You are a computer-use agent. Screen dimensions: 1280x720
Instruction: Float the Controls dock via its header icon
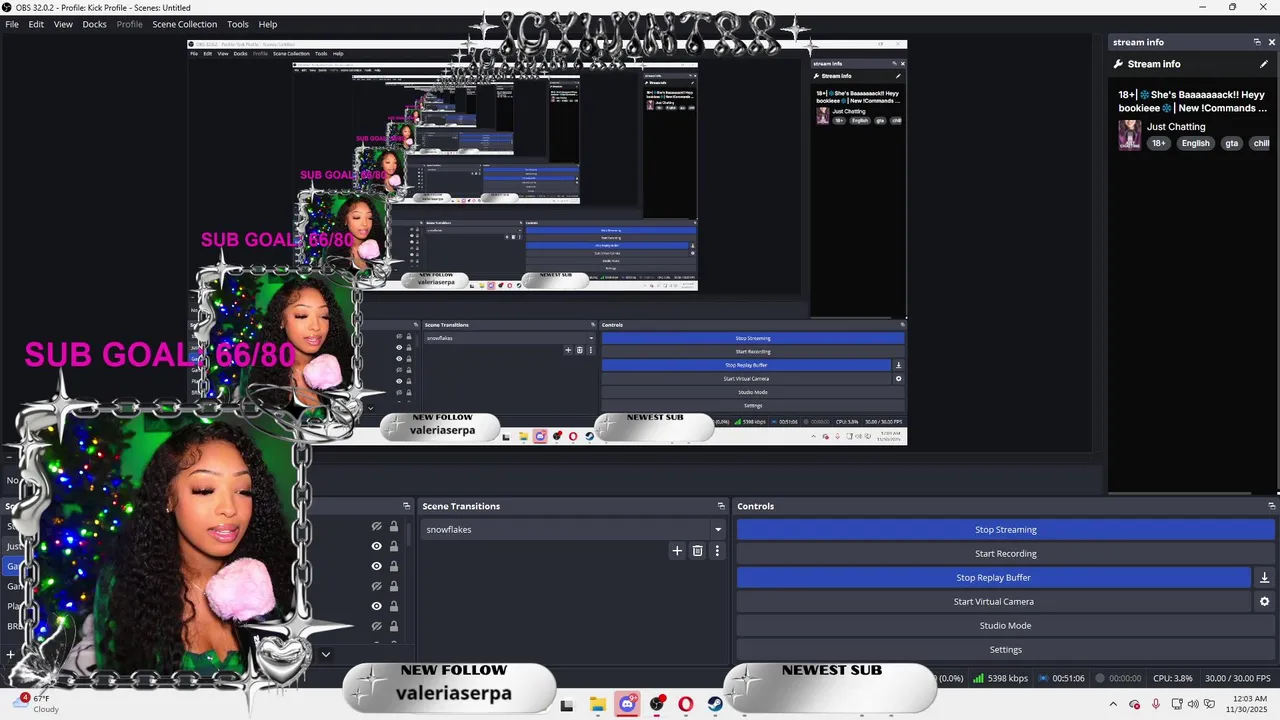(1271, 506)
